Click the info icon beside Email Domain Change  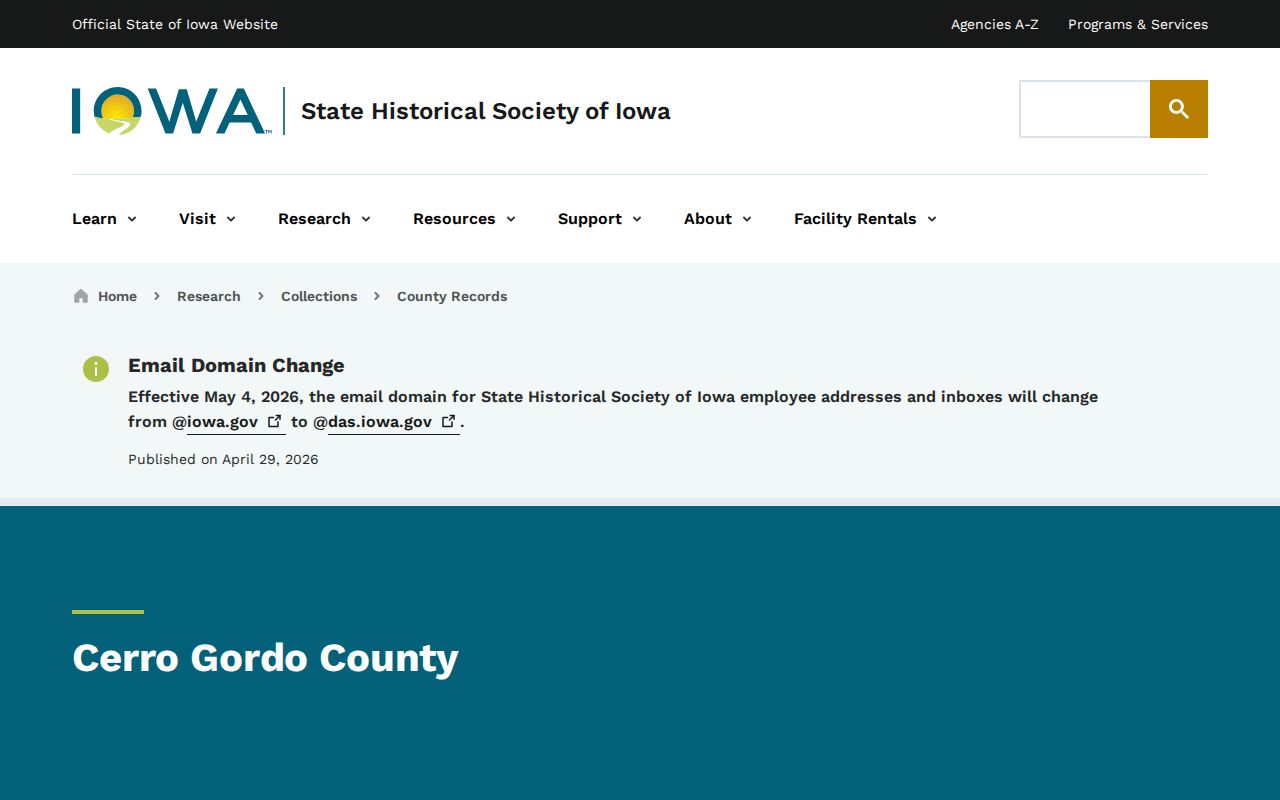(x=96, y=369)
